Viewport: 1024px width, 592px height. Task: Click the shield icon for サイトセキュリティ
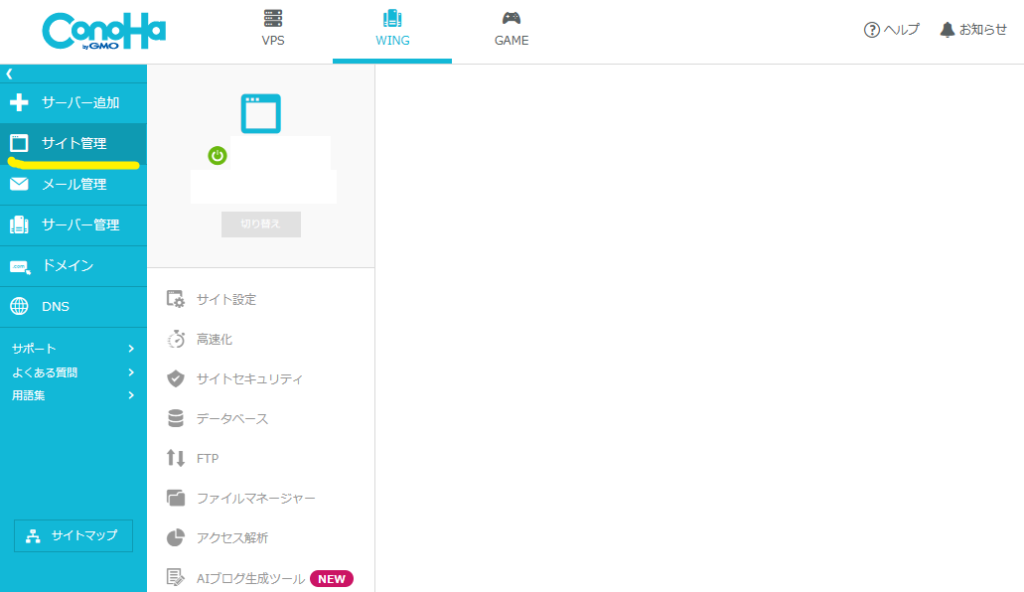(176, 379)
